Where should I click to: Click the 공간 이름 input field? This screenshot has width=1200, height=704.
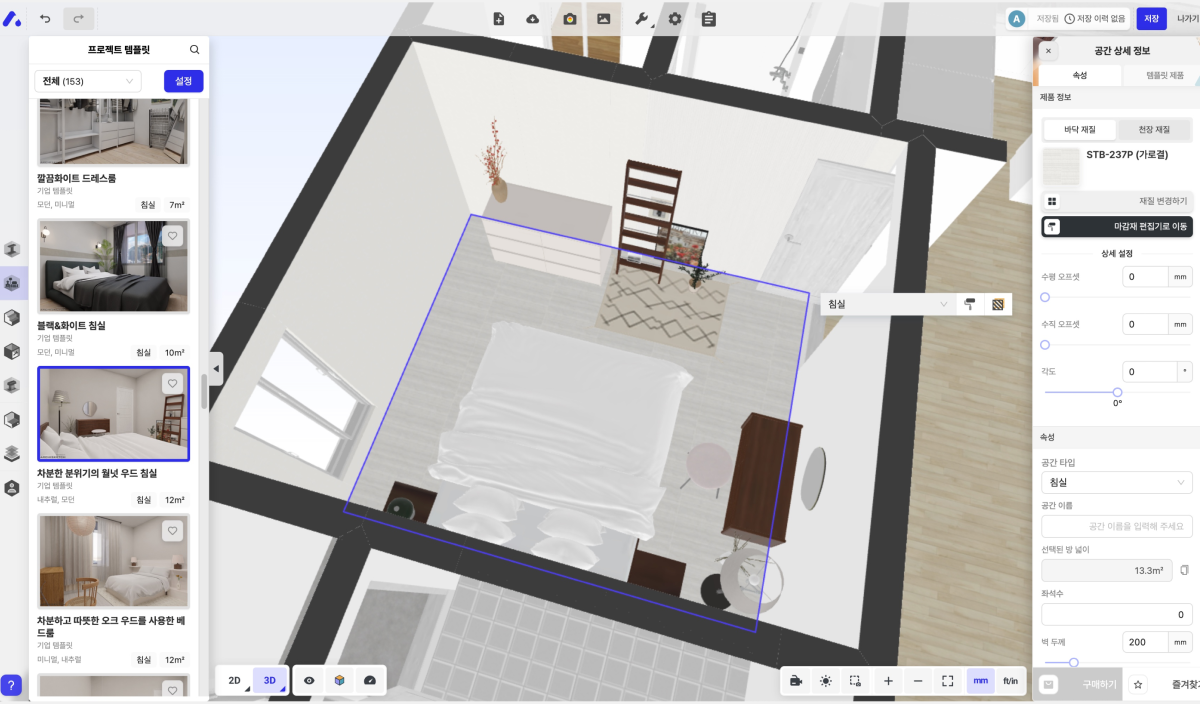point(1116,526)
